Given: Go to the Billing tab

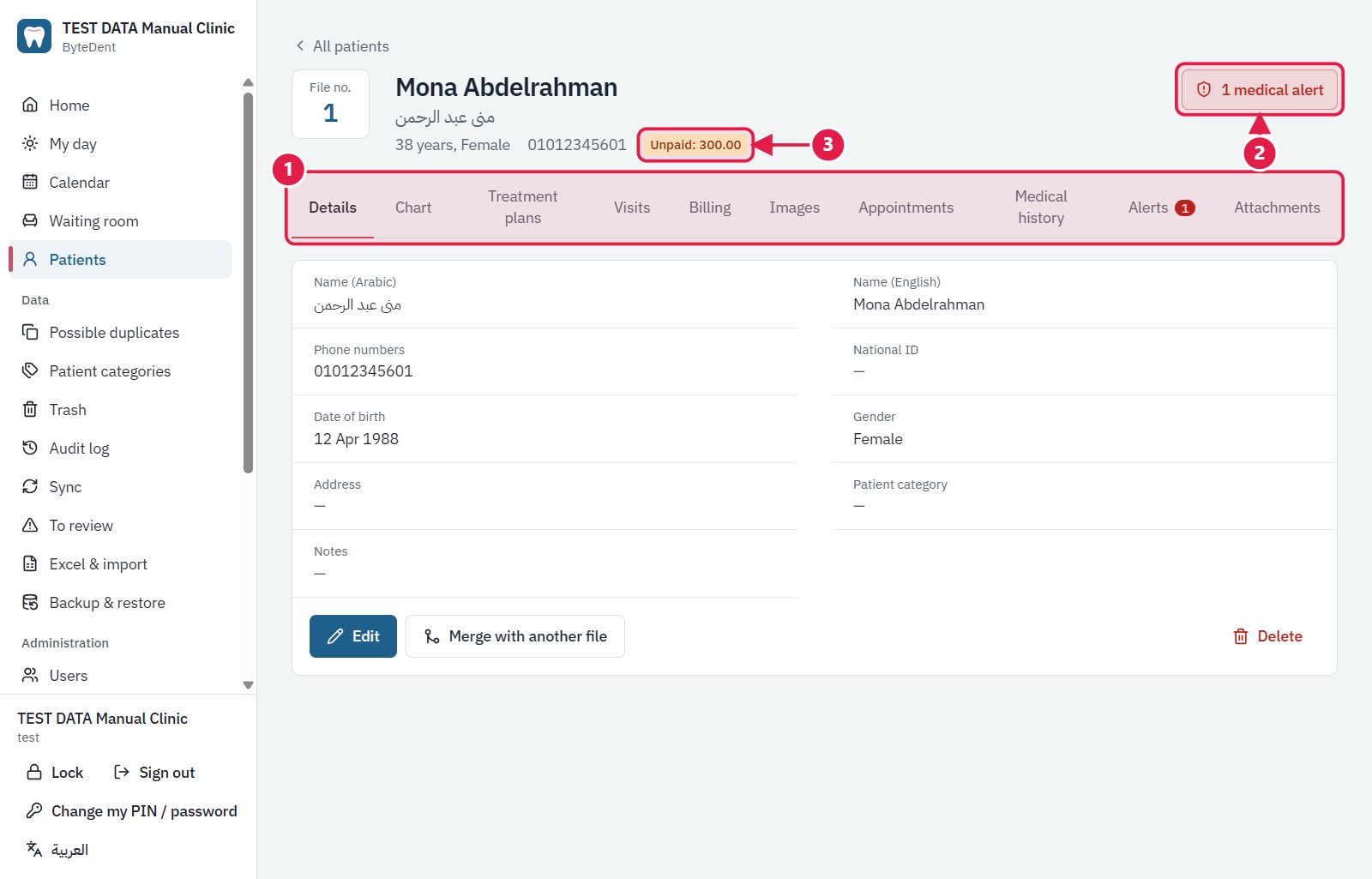Looking at the screenshot, I should point(710,208).
